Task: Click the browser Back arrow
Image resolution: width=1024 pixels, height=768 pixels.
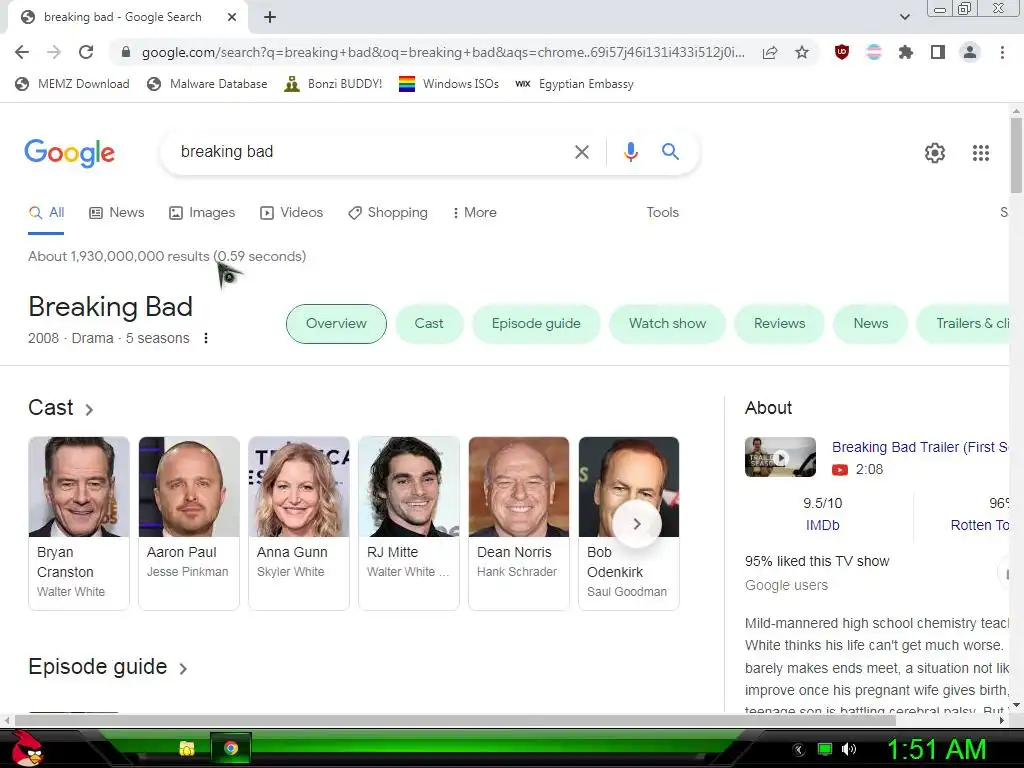Action: (x=22, y=52)
